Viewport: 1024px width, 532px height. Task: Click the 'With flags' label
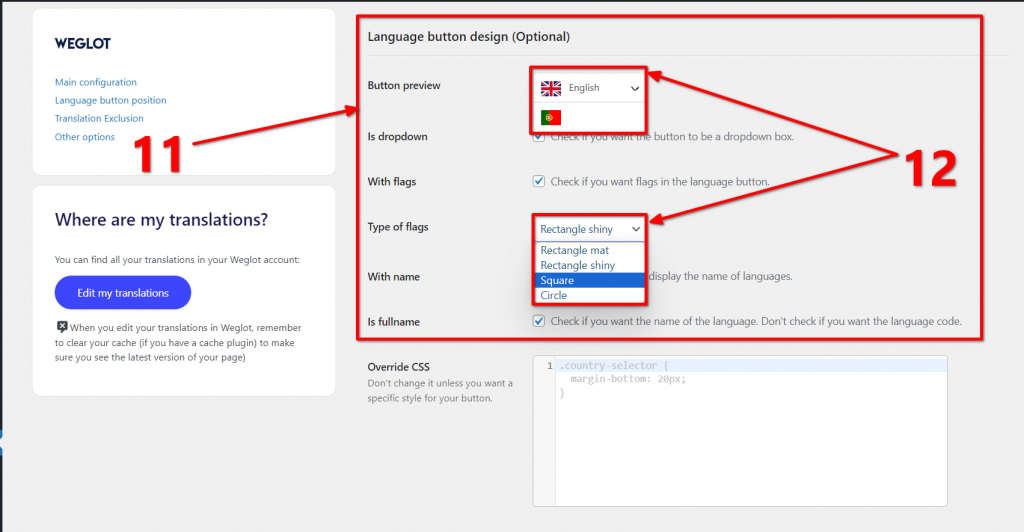tap(391, 182)
